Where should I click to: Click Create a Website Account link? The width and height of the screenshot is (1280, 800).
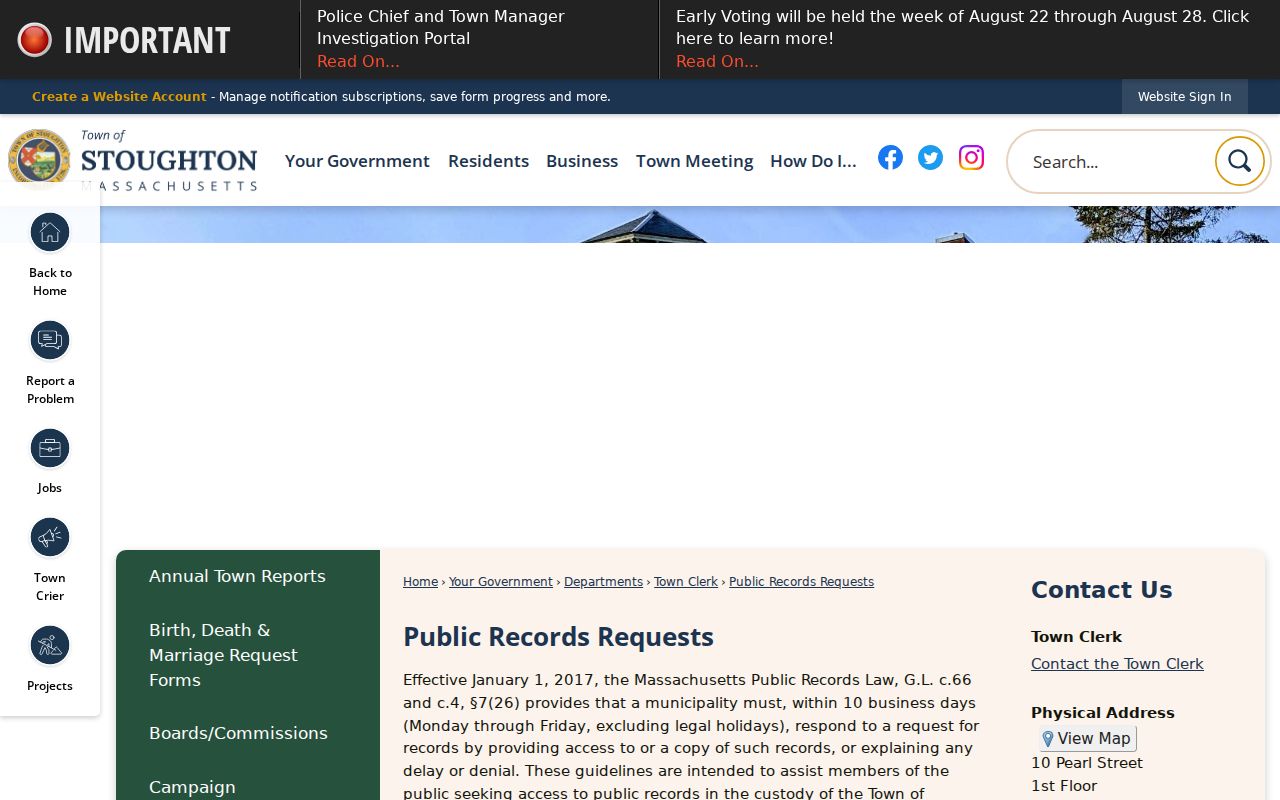click(119, 97)
